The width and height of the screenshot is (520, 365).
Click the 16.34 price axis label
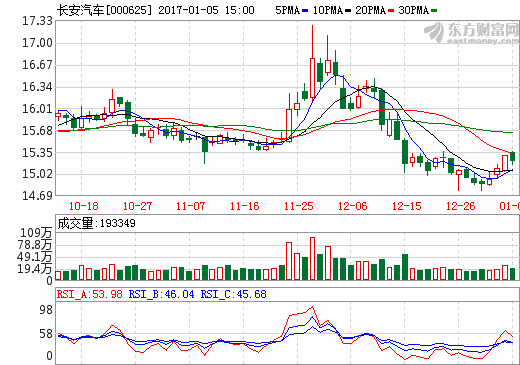point(37,87)
